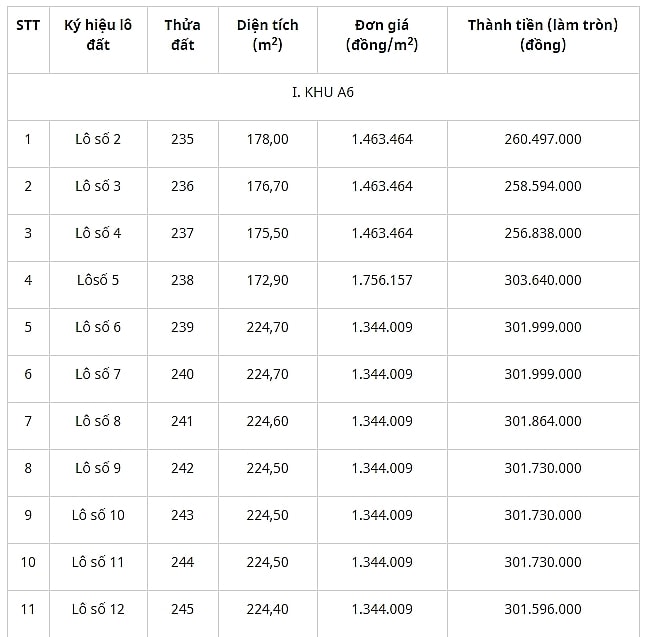Select the total 303.640.000 cell
The image size is (651, 637).
543,280
